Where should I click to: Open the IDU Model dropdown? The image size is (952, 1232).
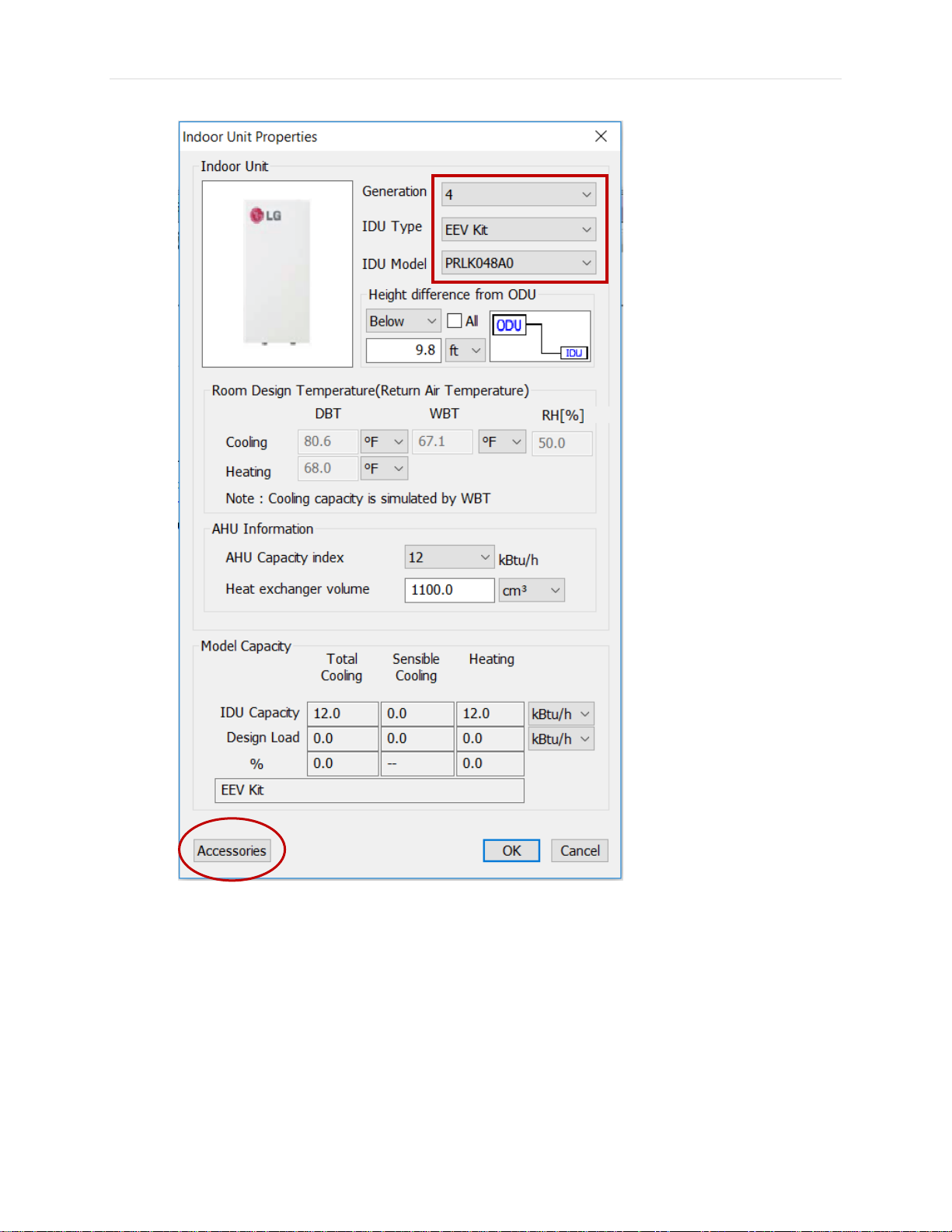point(518,264)
